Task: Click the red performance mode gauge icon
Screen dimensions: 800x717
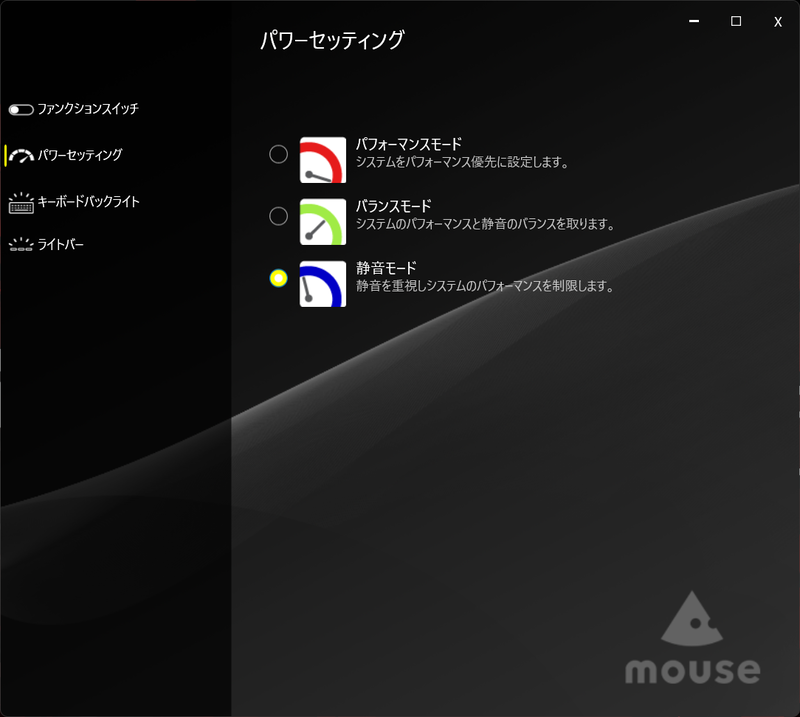Action: (x=322, y=155)
